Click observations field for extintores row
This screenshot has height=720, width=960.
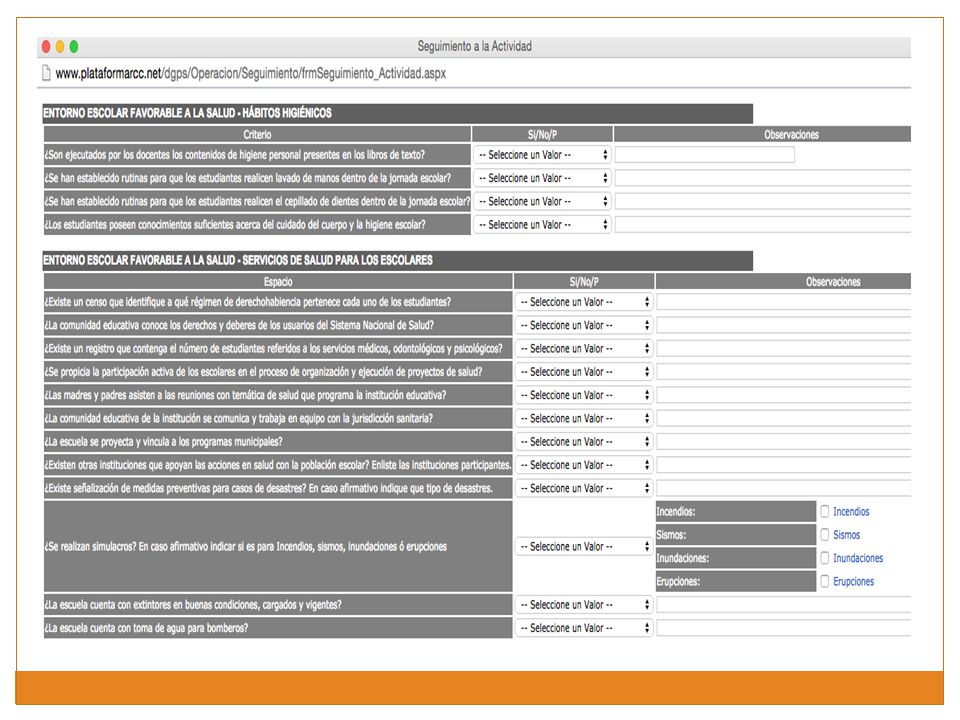784,604
